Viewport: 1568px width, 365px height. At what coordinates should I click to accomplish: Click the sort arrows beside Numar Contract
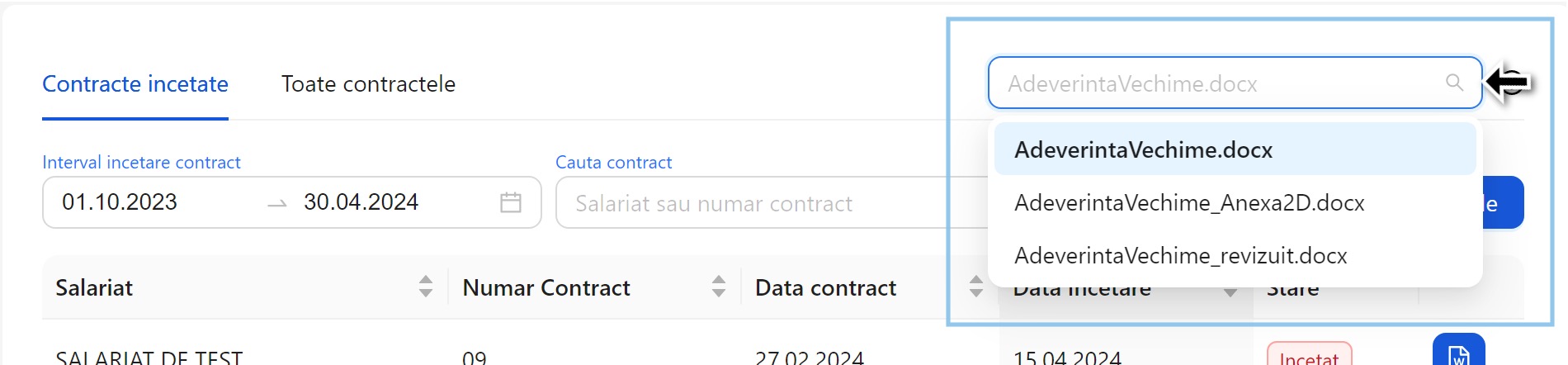pos(719,287)
